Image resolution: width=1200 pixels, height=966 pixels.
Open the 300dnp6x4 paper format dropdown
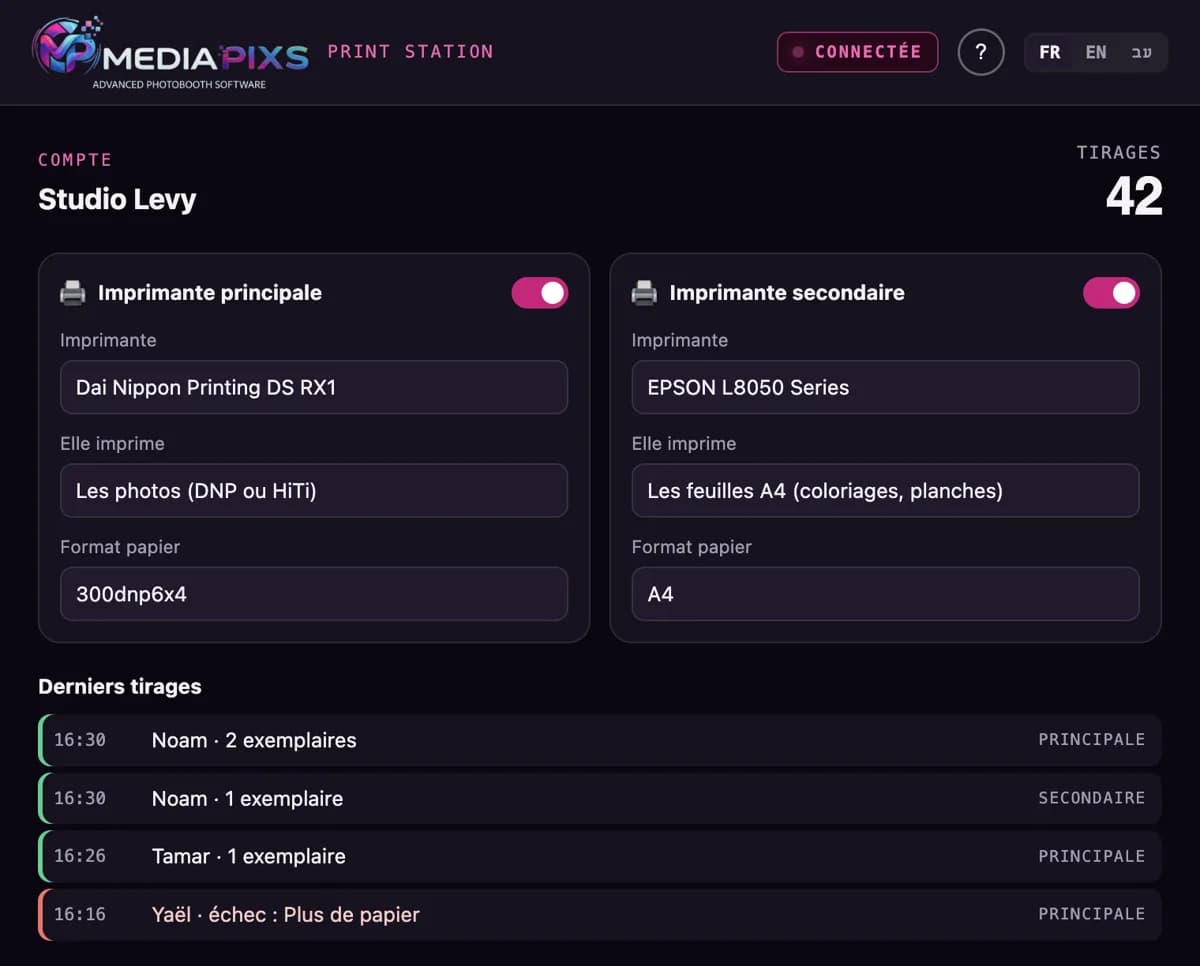[314, 594]
